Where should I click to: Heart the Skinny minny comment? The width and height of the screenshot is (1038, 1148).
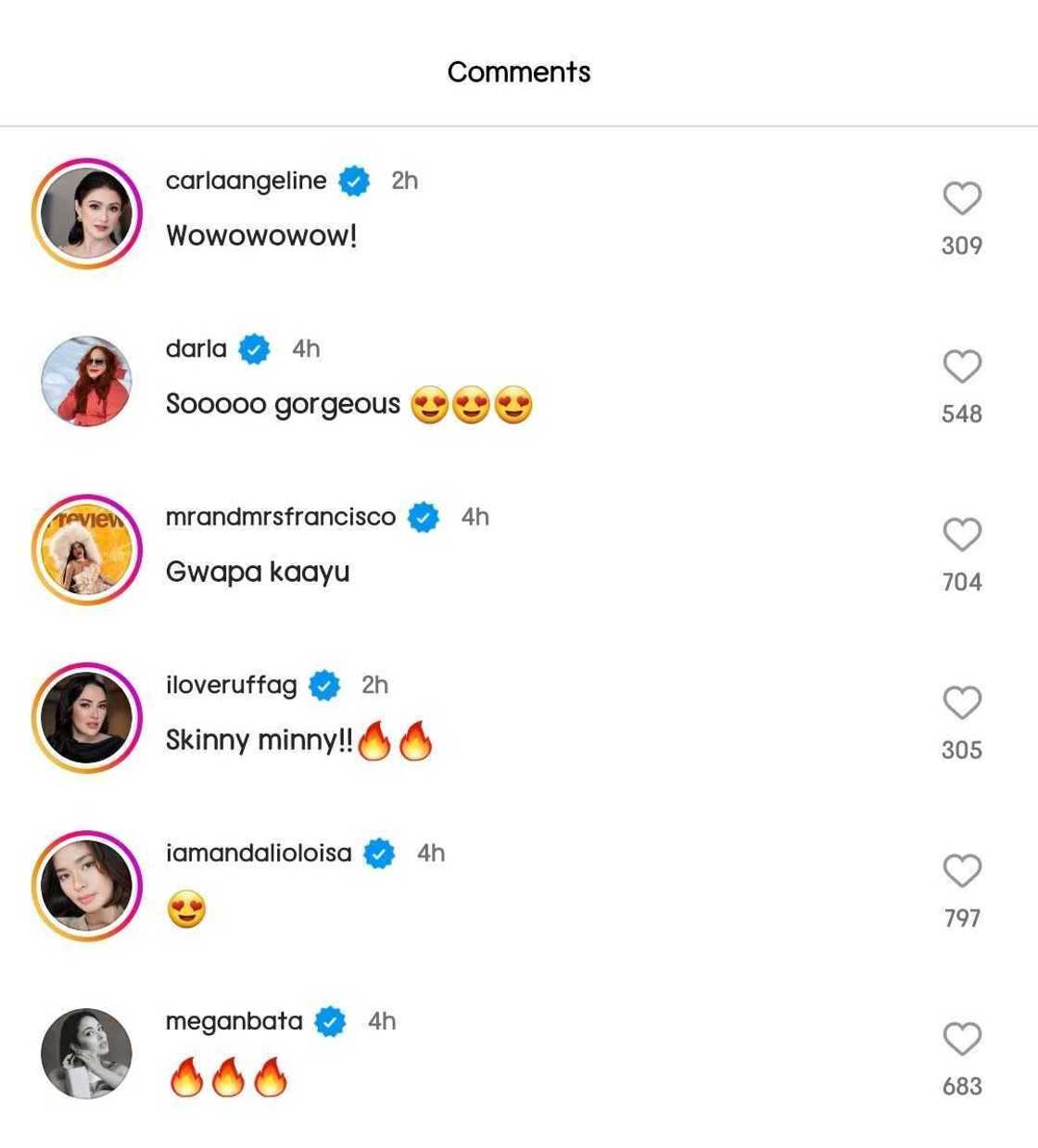coord(962,702)
